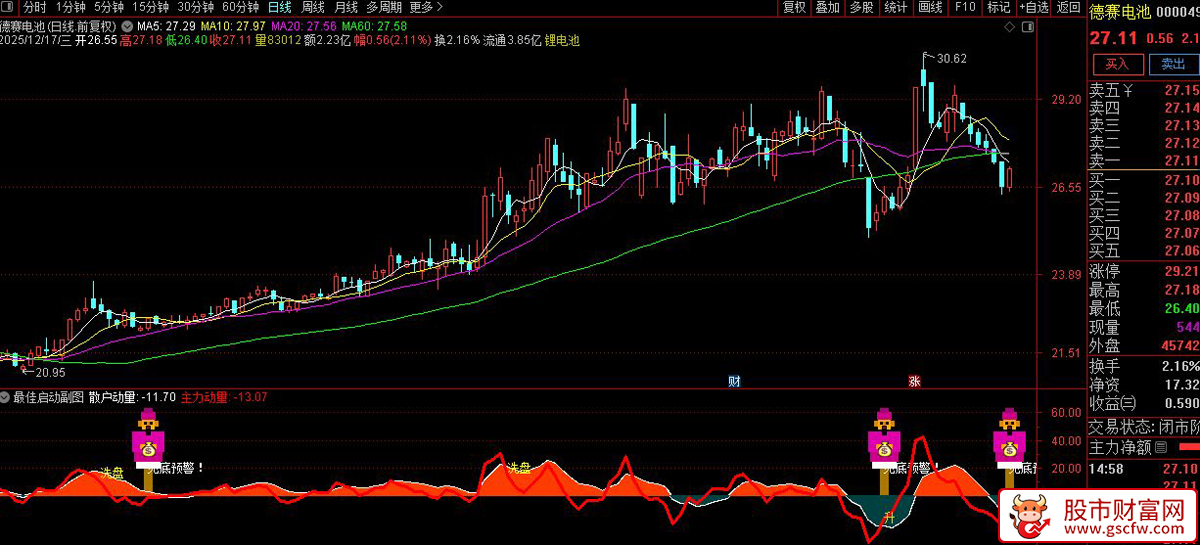The width and height of the screenshot is (1200, 545).
Task: Click the 卖五 ask row
Action: pos(1144,90)
